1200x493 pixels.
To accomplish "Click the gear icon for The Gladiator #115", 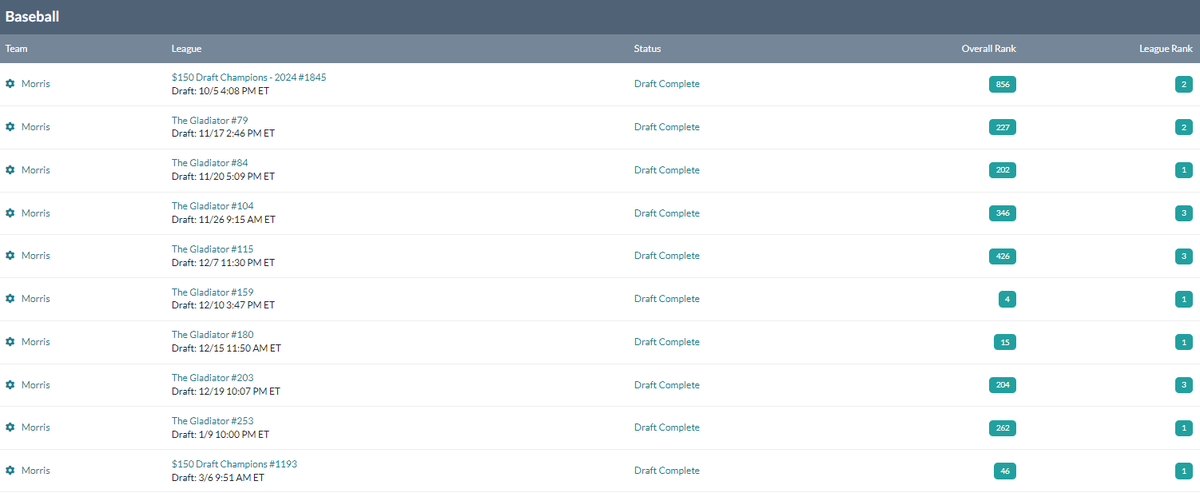I will coord(10,256).
